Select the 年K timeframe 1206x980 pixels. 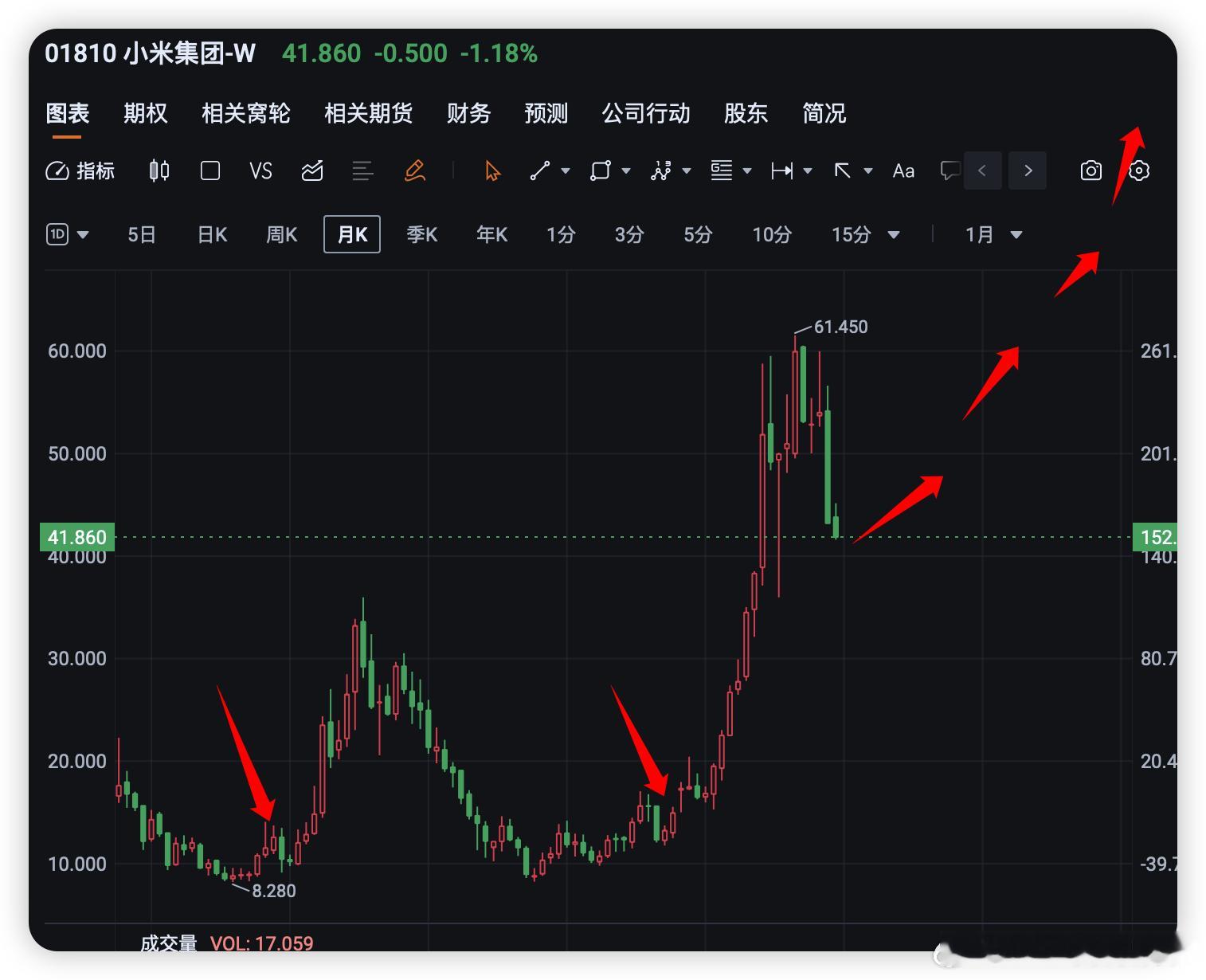point(492,234)
